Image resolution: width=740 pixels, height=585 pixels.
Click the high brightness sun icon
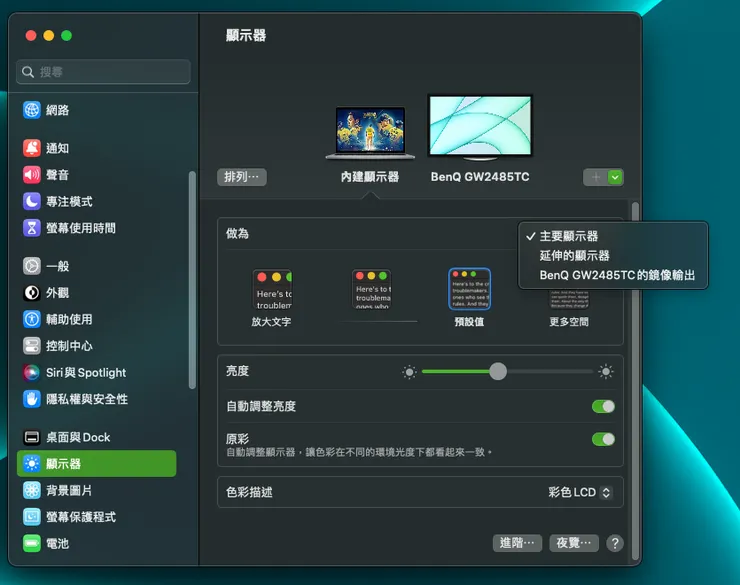click(606, 372)
